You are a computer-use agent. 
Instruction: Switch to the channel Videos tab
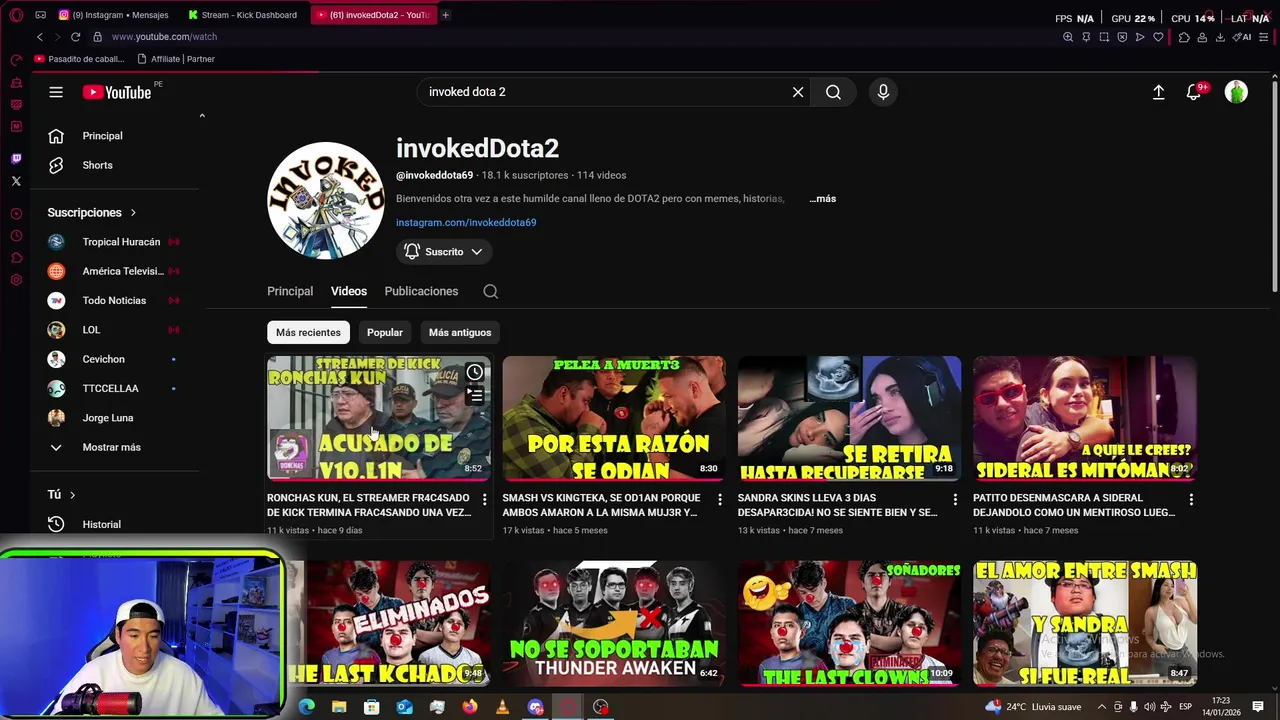(349, 291)
